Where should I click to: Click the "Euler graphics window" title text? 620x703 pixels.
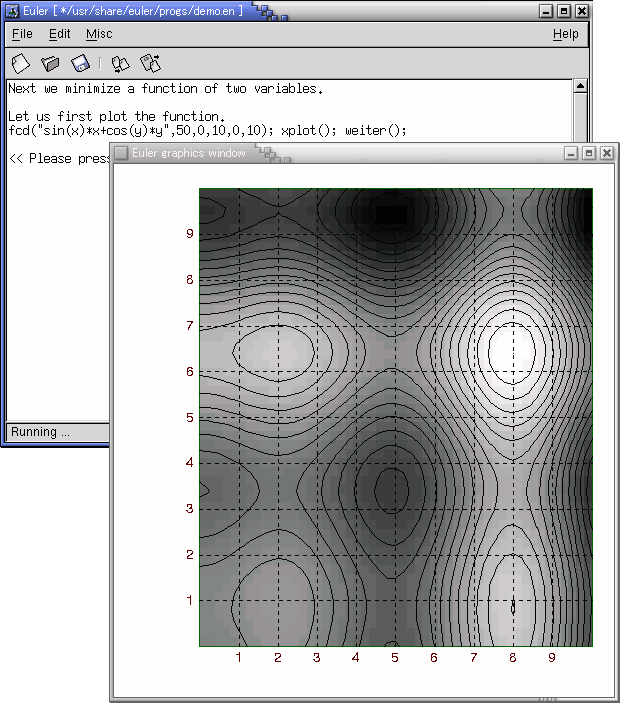point(189,153)
